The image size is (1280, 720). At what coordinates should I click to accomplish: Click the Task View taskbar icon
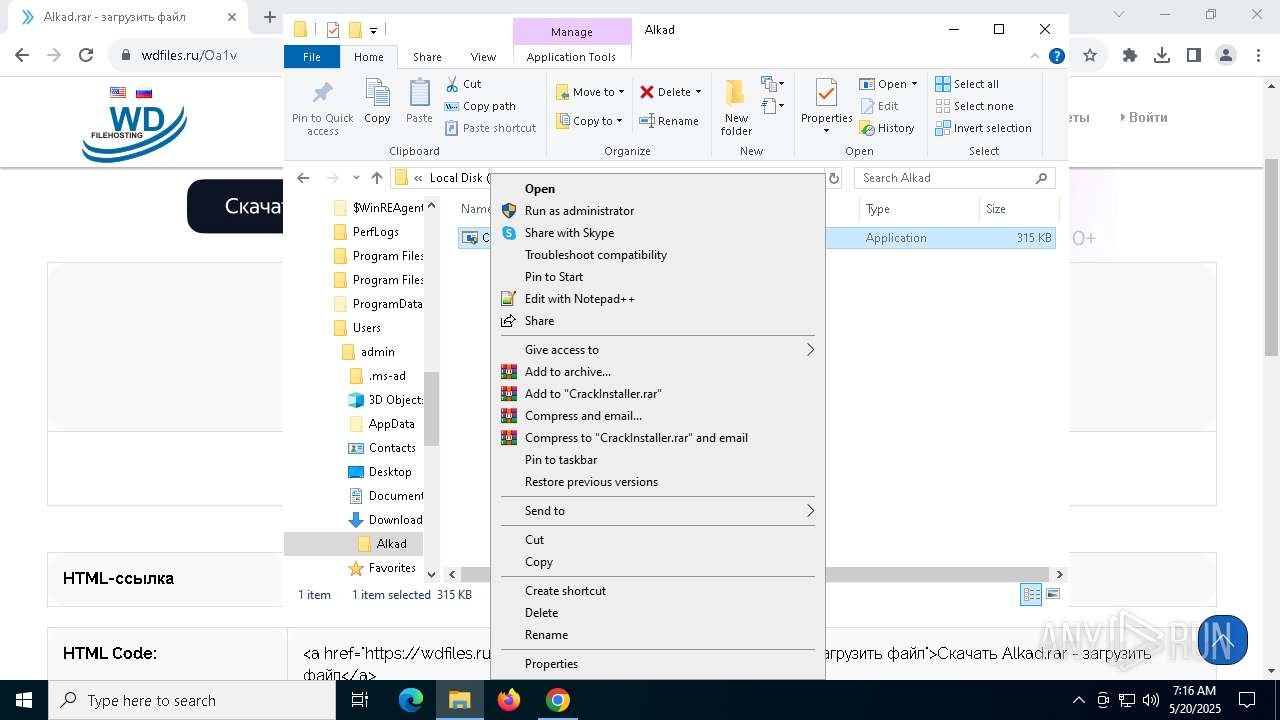coord(360,700)
